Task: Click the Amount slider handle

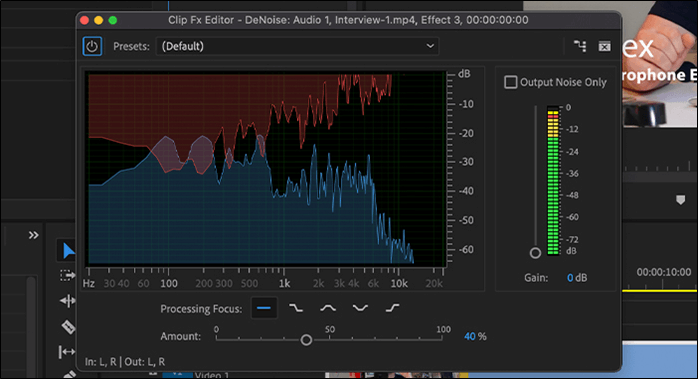Action: 306,340
